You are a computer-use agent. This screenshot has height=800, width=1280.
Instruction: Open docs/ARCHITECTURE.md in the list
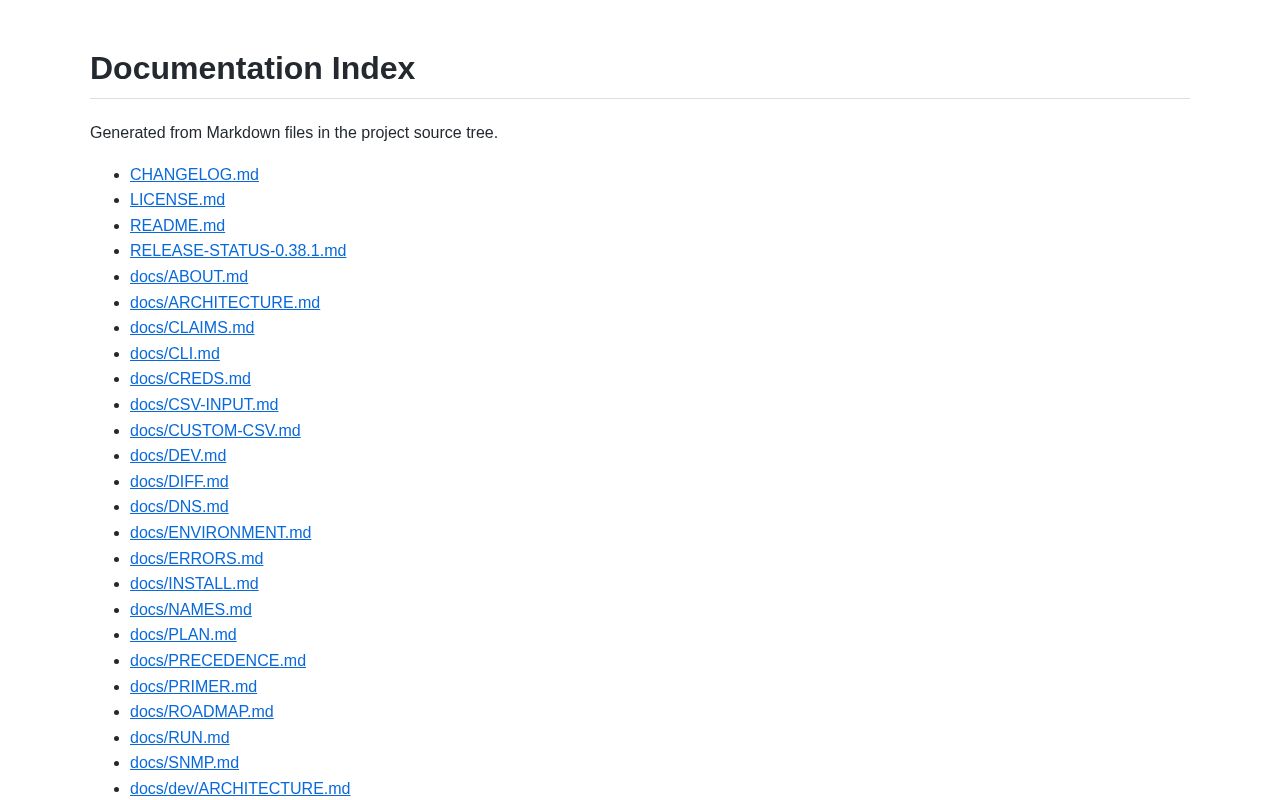pyautogui.click(x=225, y=303)
